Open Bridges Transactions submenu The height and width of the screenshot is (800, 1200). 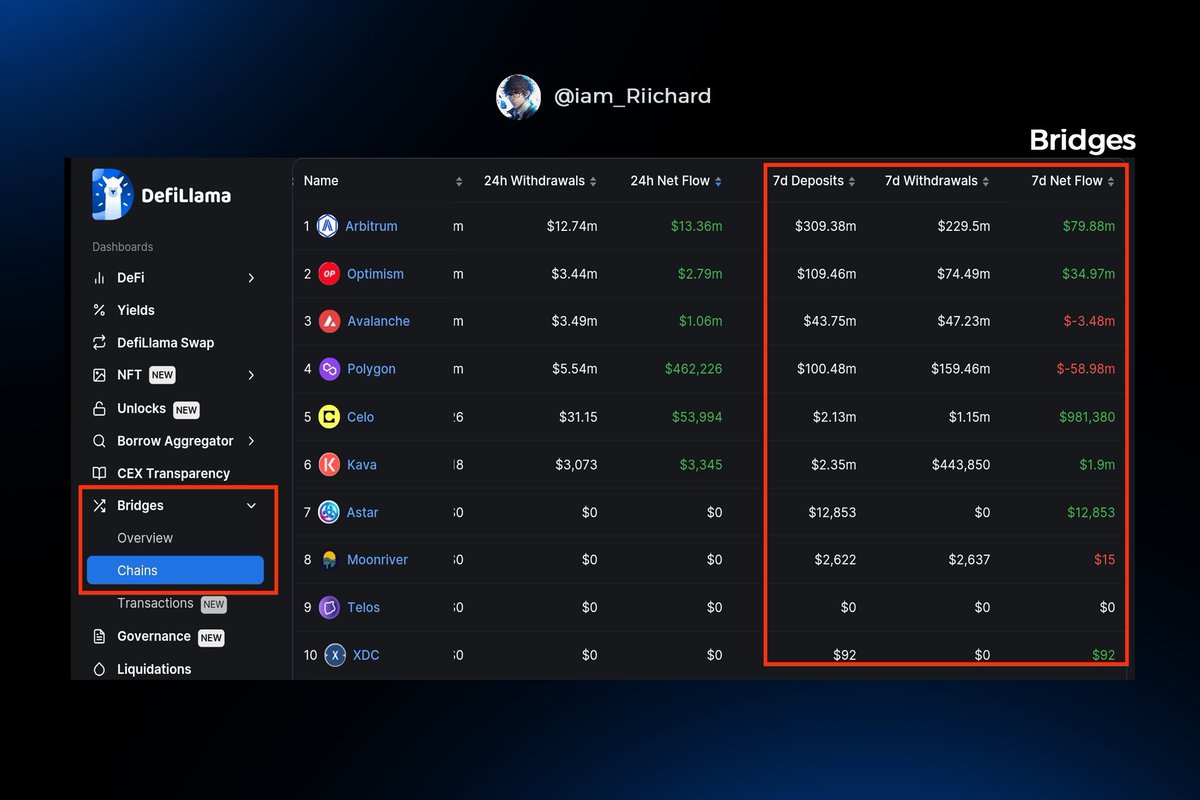tap(155, 603)
